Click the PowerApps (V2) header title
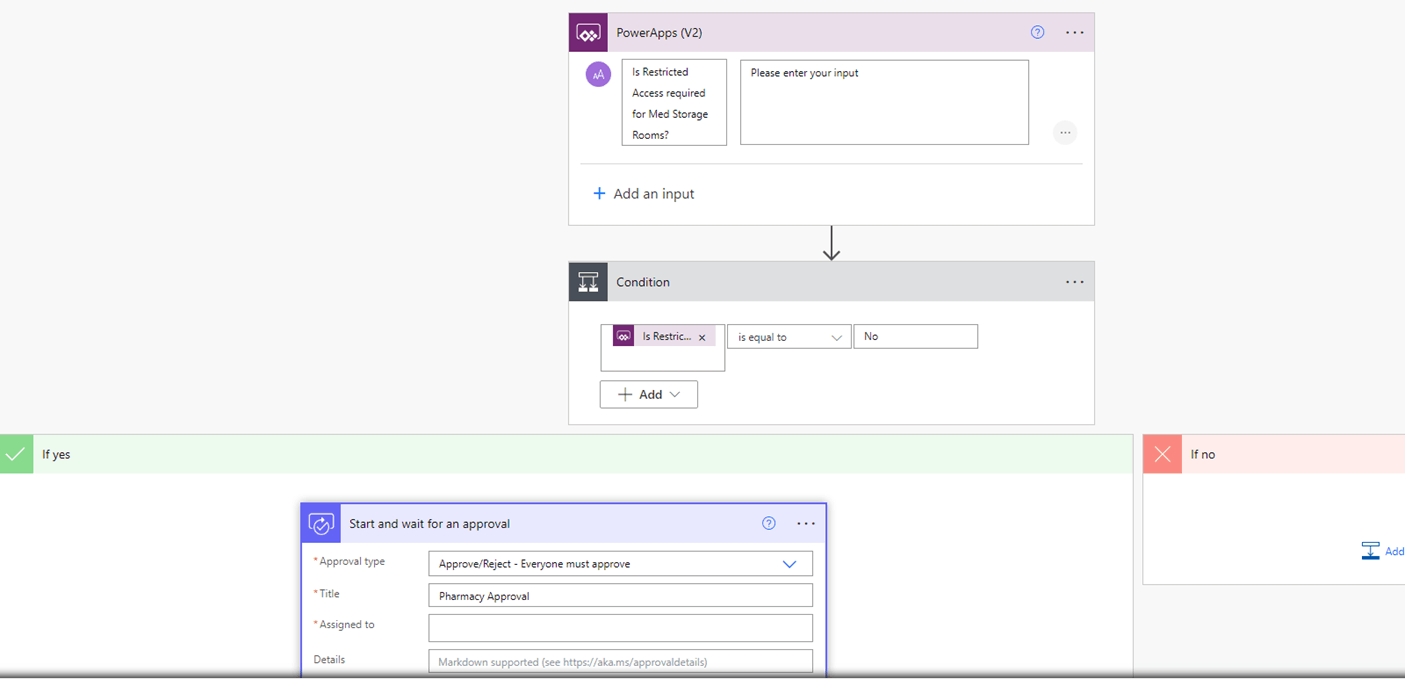1405x679 pixels. 659,33
